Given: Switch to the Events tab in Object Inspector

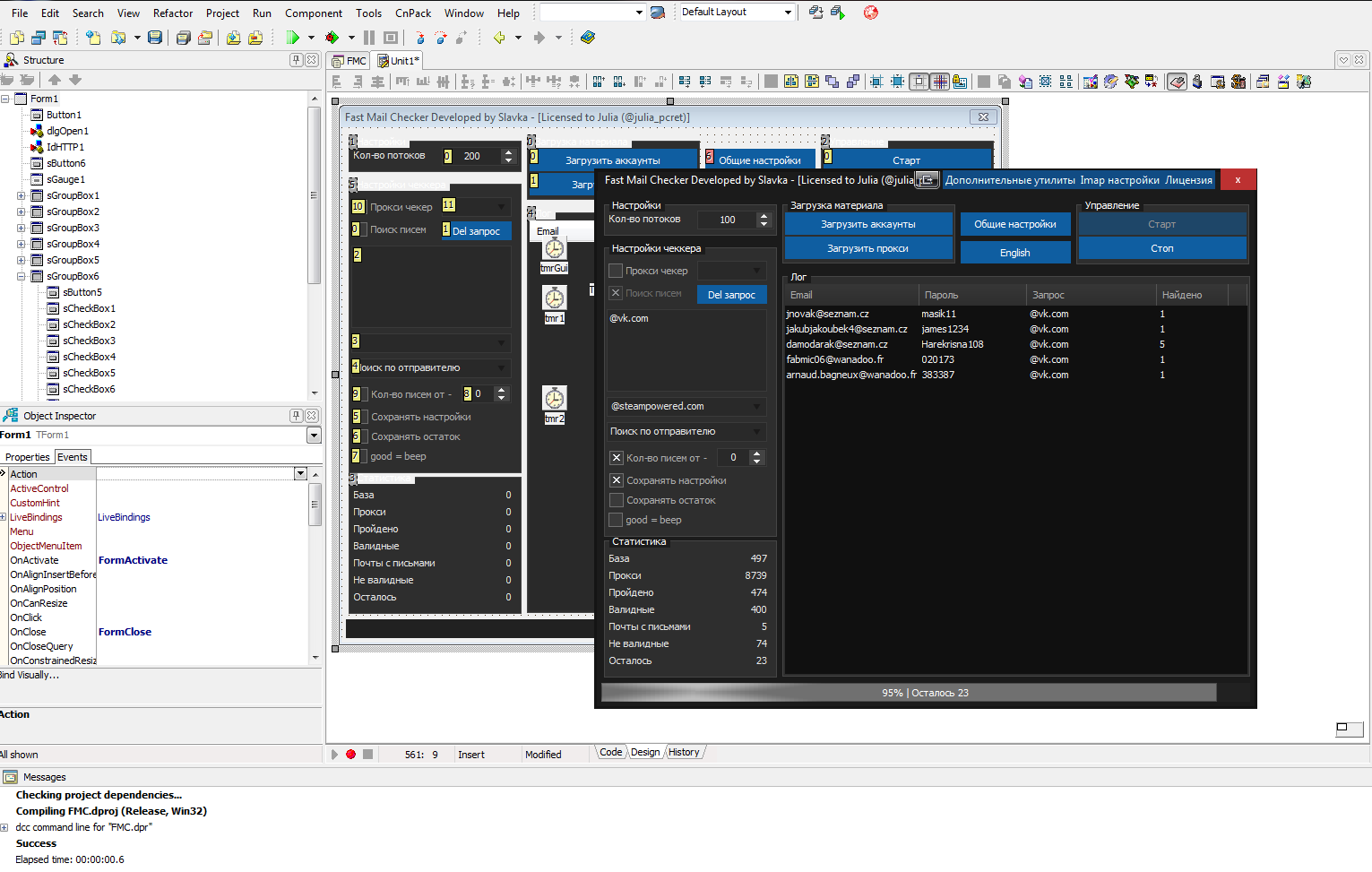Looking at the screenshot, I should click(x=73, y=457).
